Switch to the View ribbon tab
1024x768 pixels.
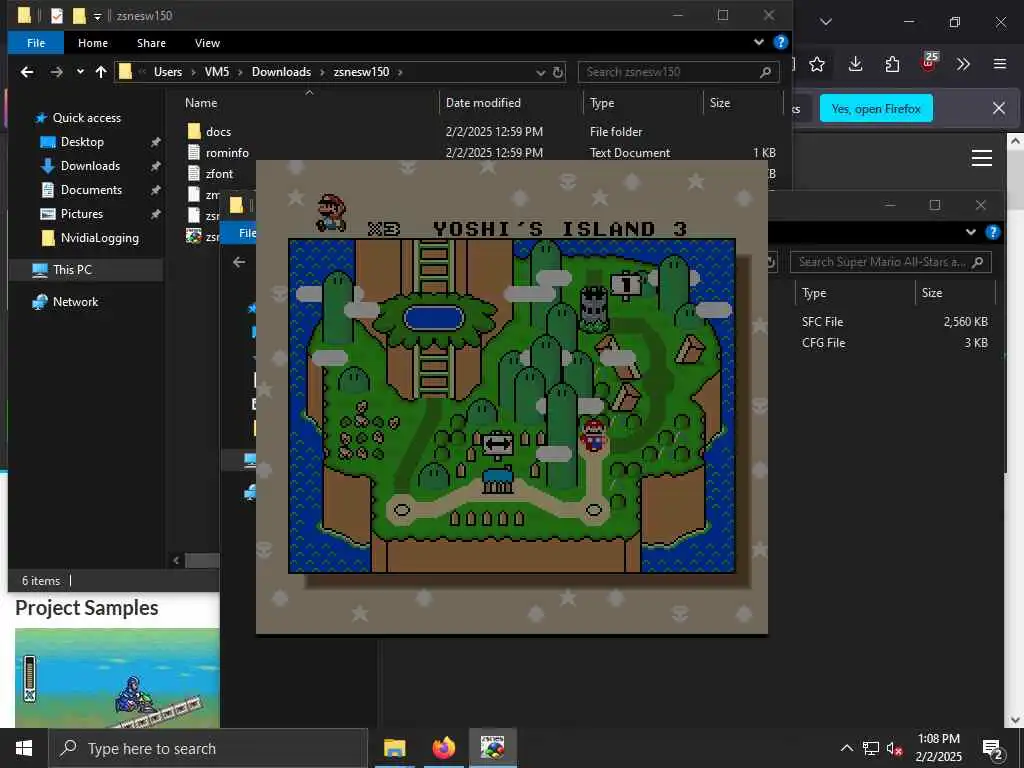207,43
